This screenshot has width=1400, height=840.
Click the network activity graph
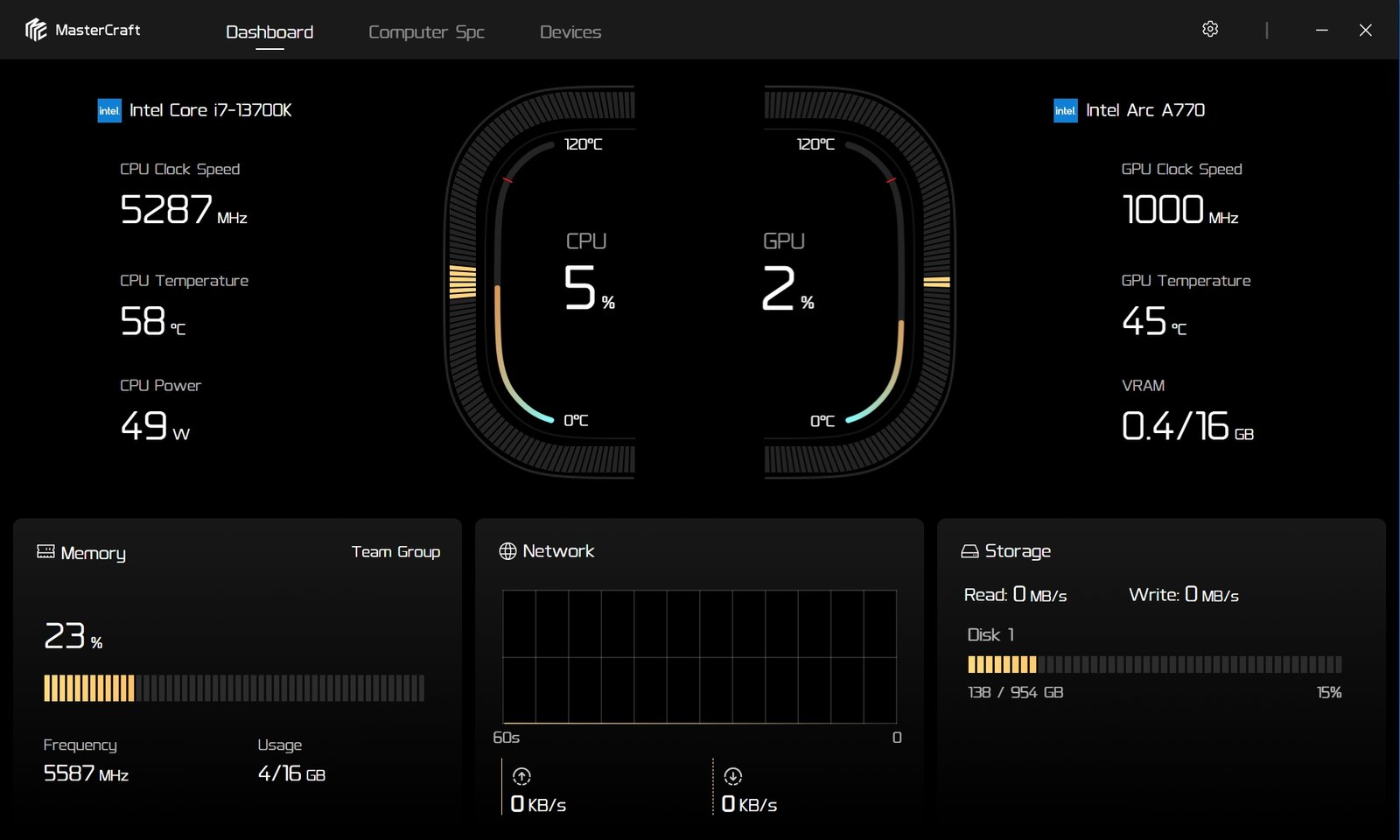(699, 656)
